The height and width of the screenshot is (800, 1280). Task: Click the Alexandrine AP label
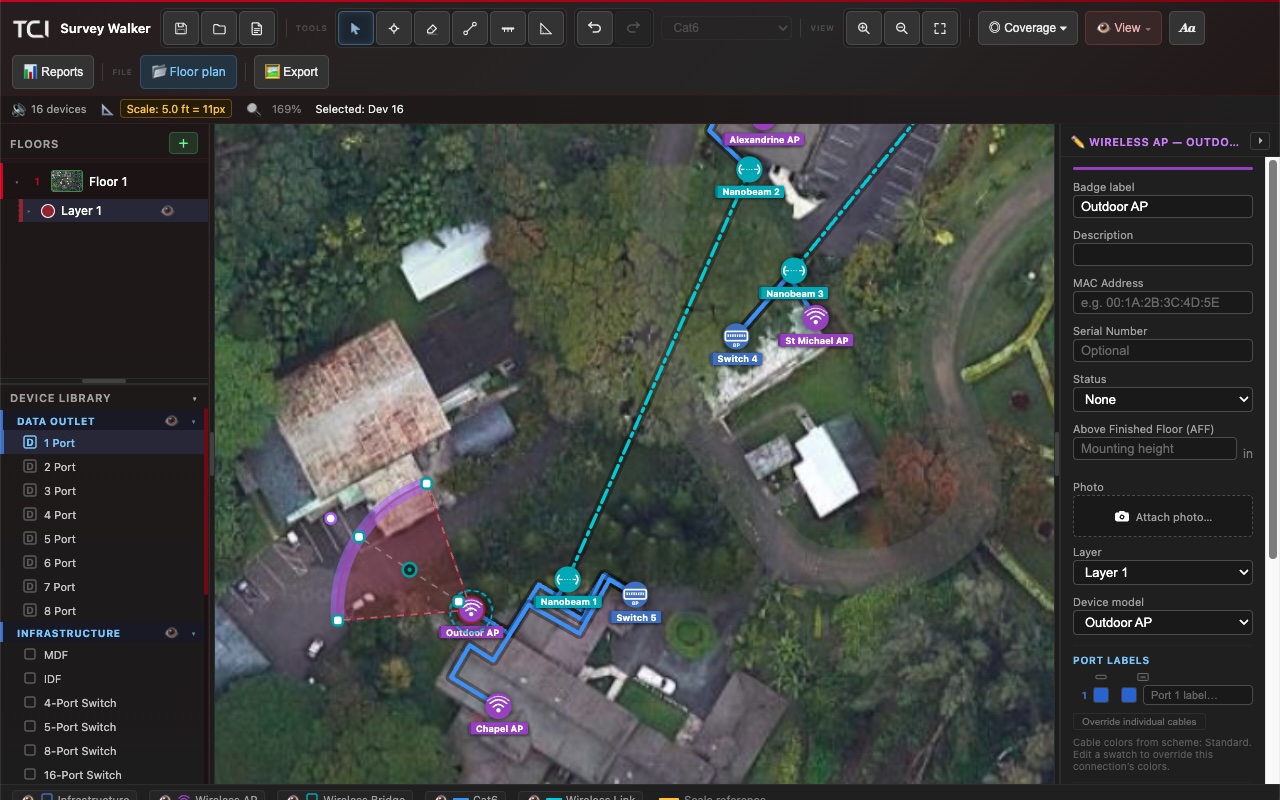coord(764,140)
